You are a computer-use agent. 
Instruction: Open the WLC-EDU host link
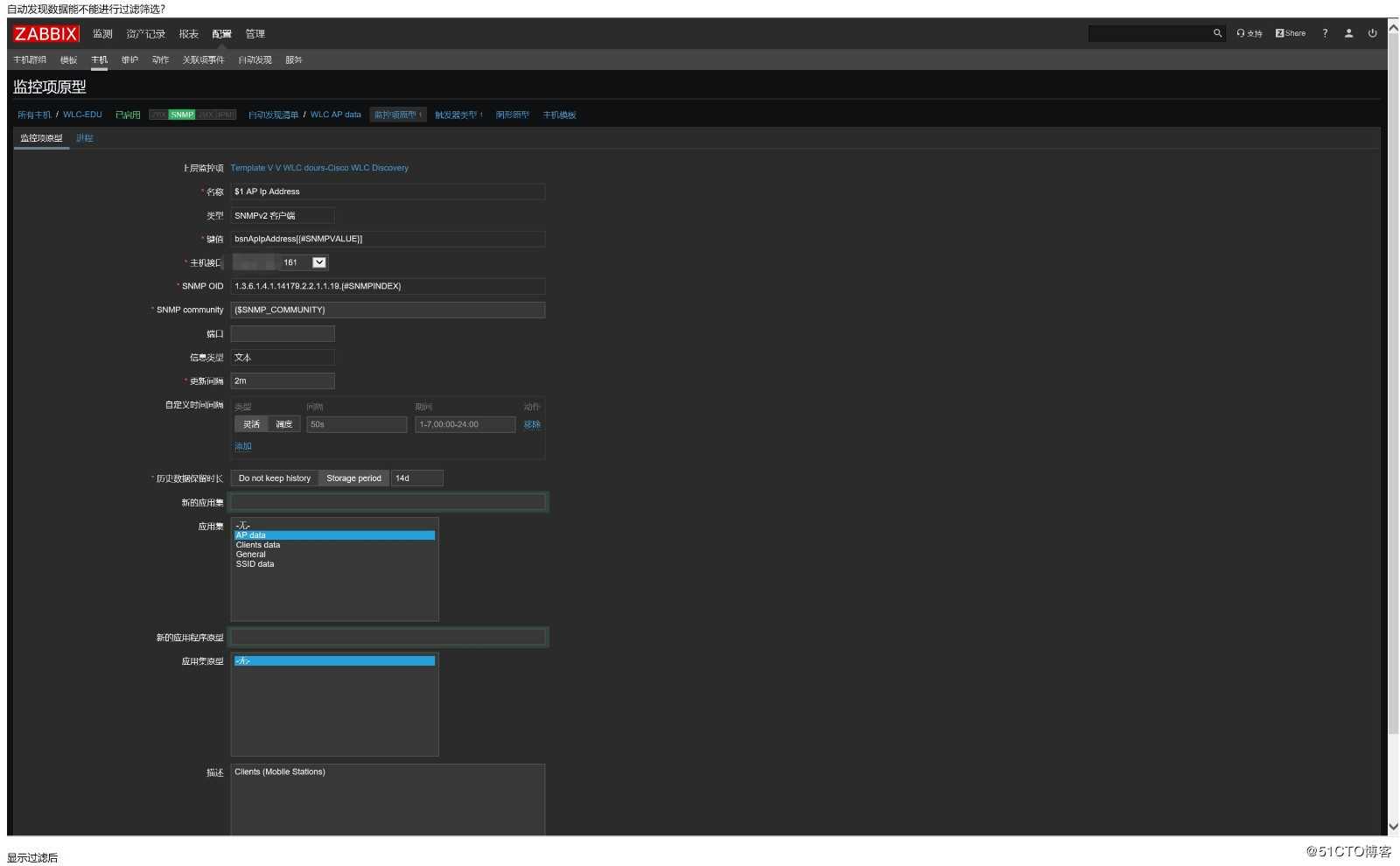(x=82, y=115)
